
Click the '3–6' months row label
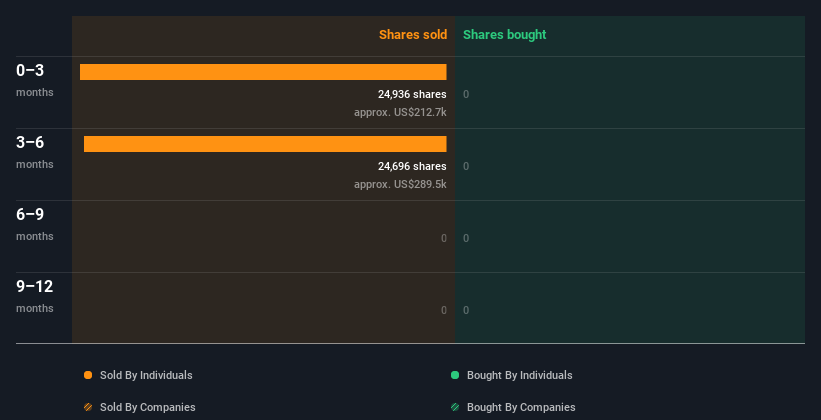pyautogui.click(x=30, y=142)
